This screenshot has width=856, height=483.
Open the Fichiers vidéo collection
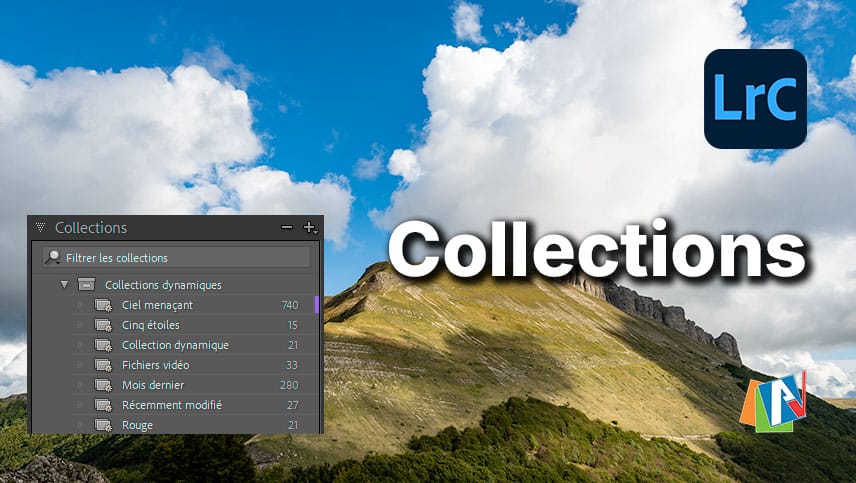point(156,365)
